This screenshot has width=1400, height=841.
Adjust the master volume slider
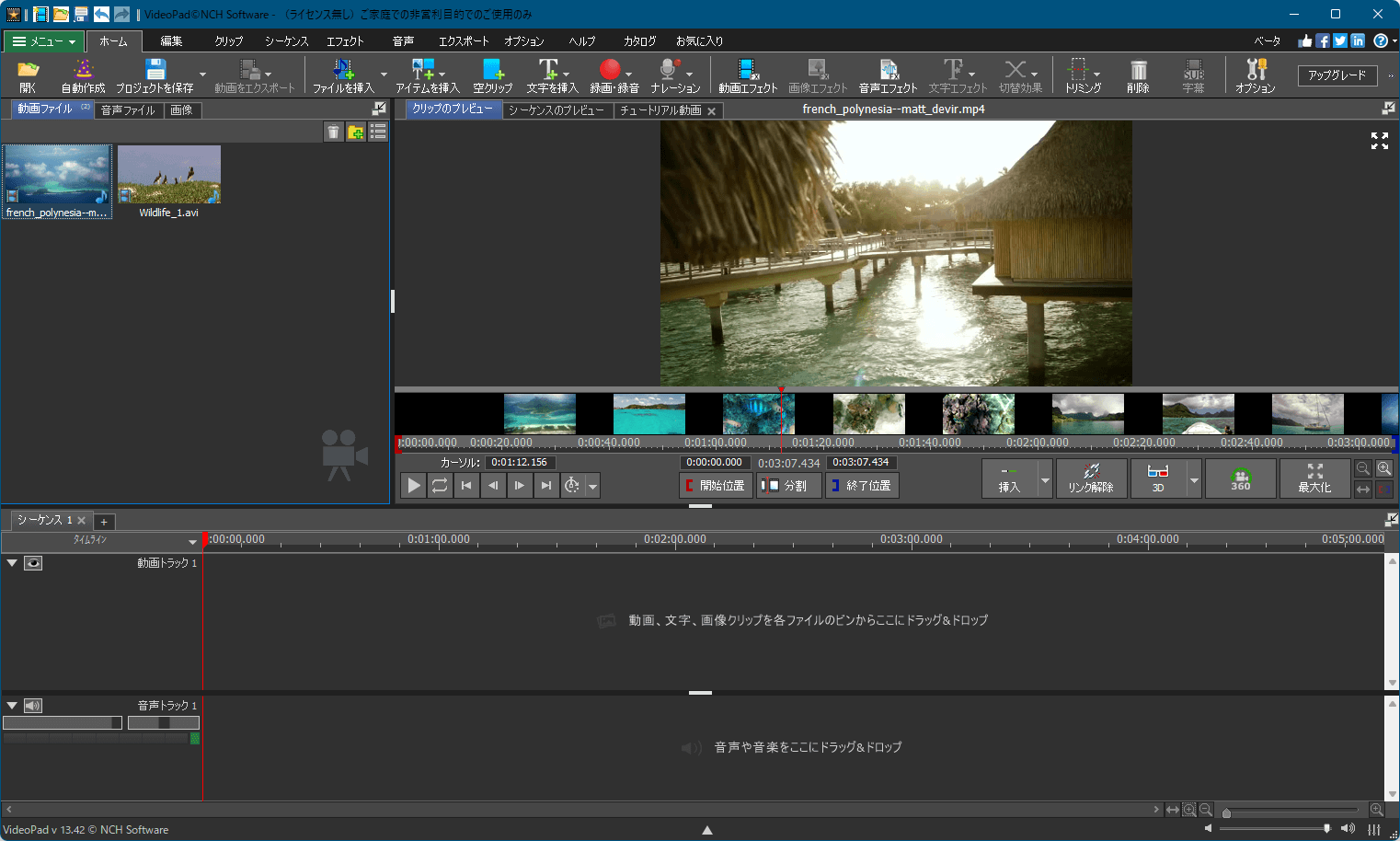tap(1275, 829)
